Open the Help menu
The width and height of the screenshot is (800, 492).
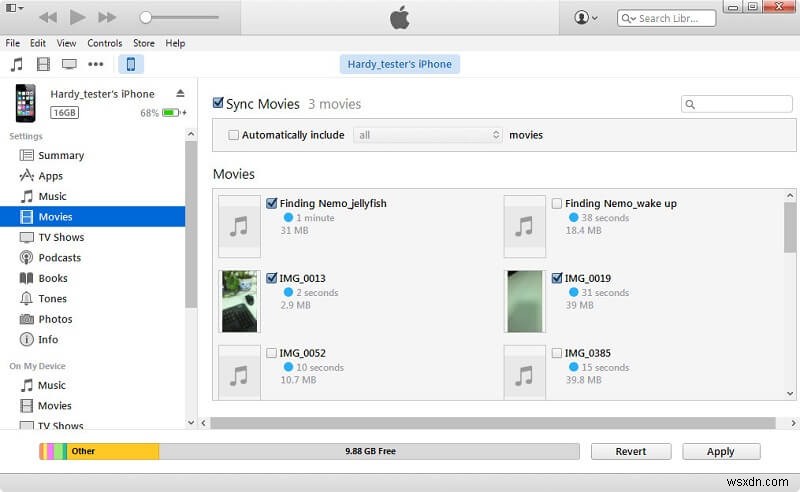pyautogui.click(x=175, y=43)
